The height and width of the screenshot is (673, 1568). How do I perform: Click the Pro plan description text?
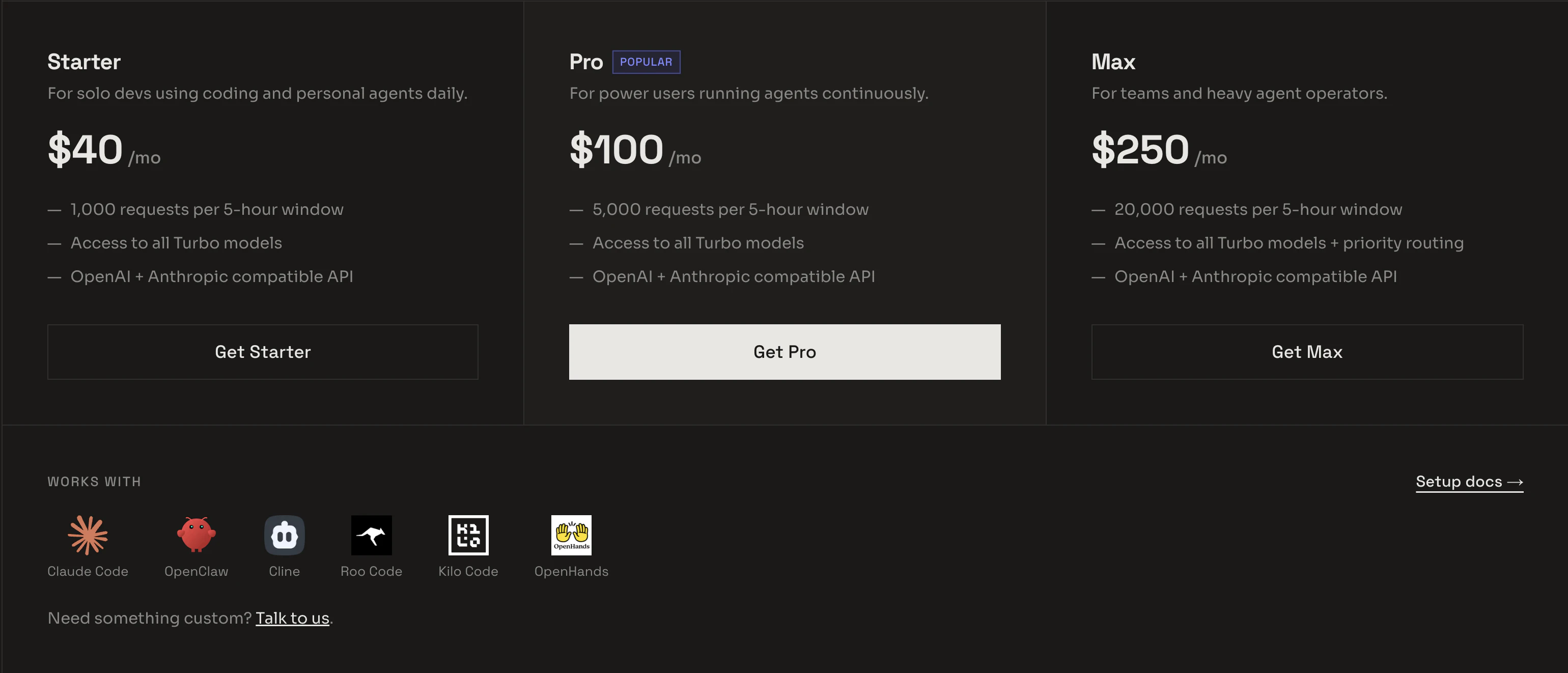point(748,93)
